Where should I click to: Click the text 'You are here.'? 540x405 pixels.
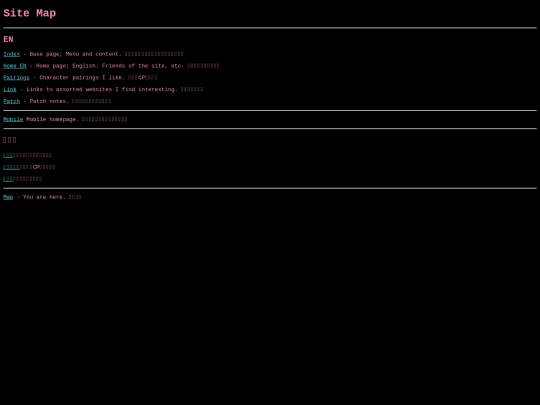44,197
